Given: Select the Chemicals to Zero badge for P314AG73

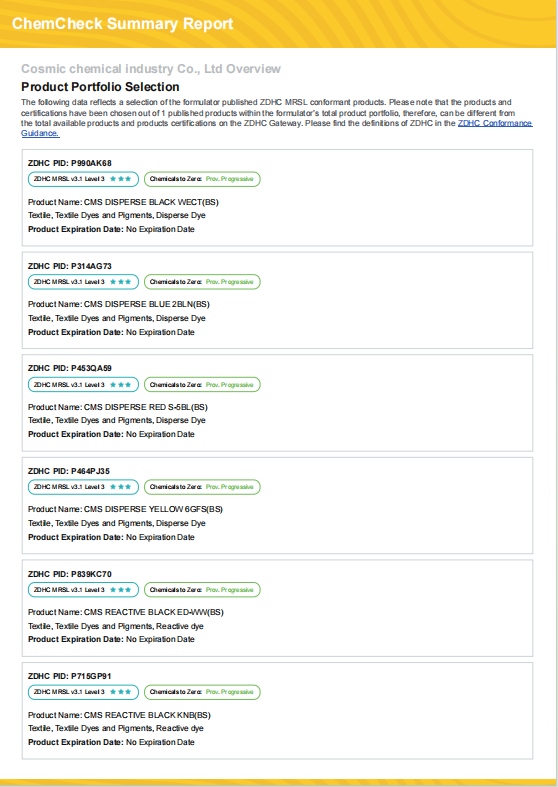Looking at the screenshot, I should pyautogui.click(x=202, y=282).
